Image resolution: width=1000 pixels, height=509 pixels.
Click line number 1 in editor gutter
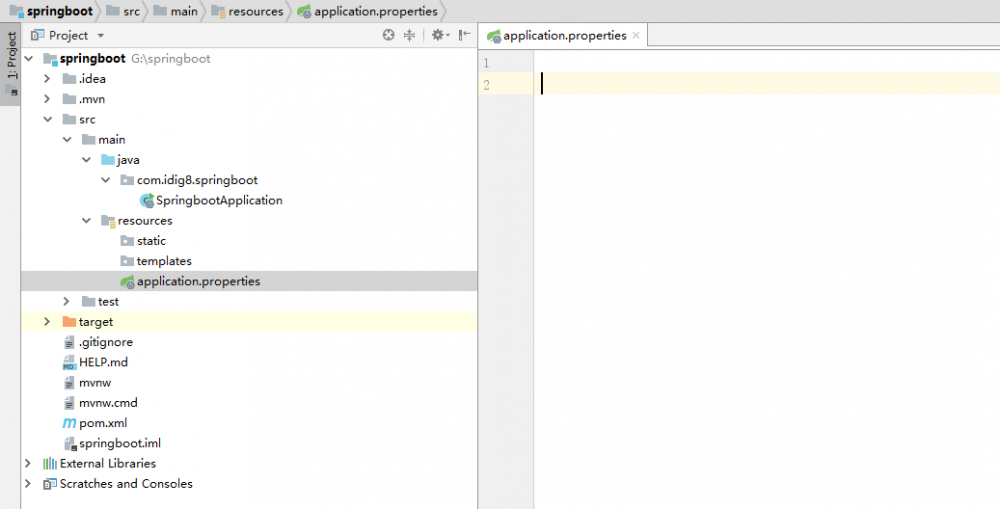[486, 63]
